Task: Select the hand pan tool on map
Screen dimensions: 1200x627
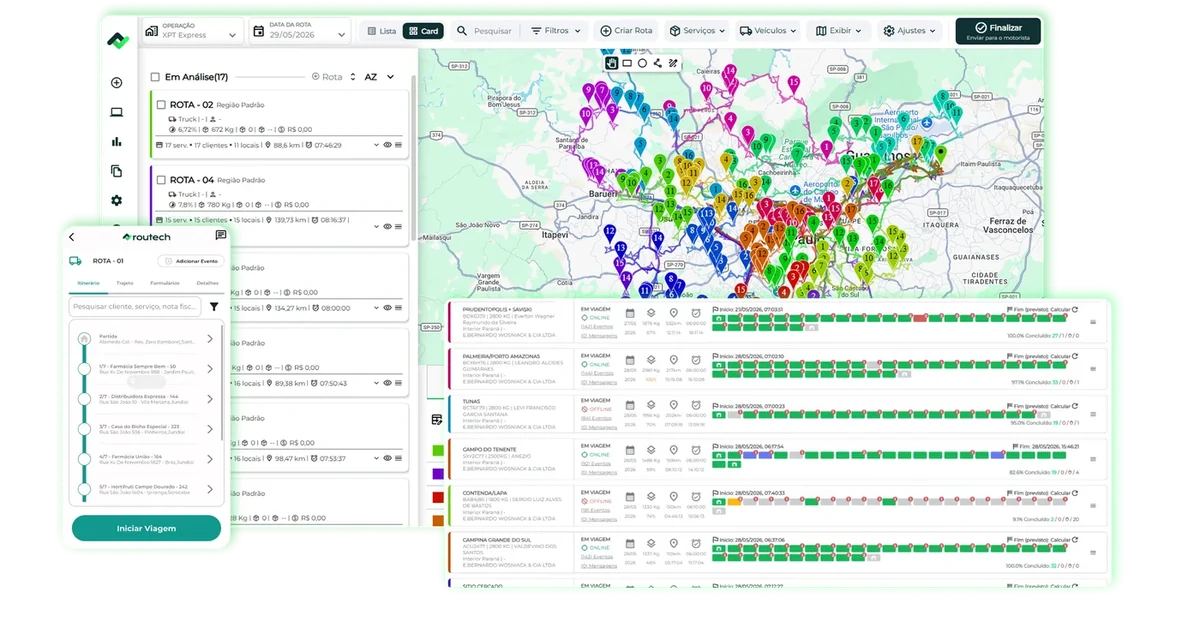Action: (x=611, y=63)
